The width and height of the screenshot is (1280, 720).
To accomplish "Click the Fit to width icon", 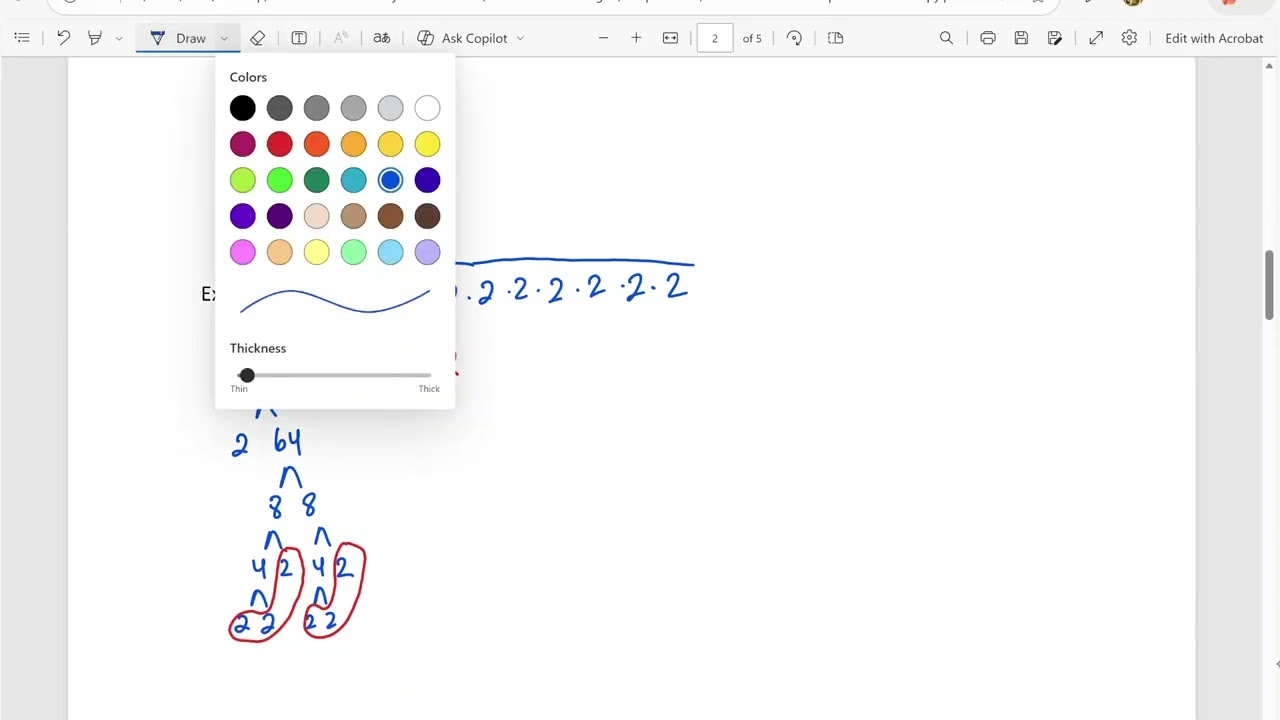I will (670, 38).
